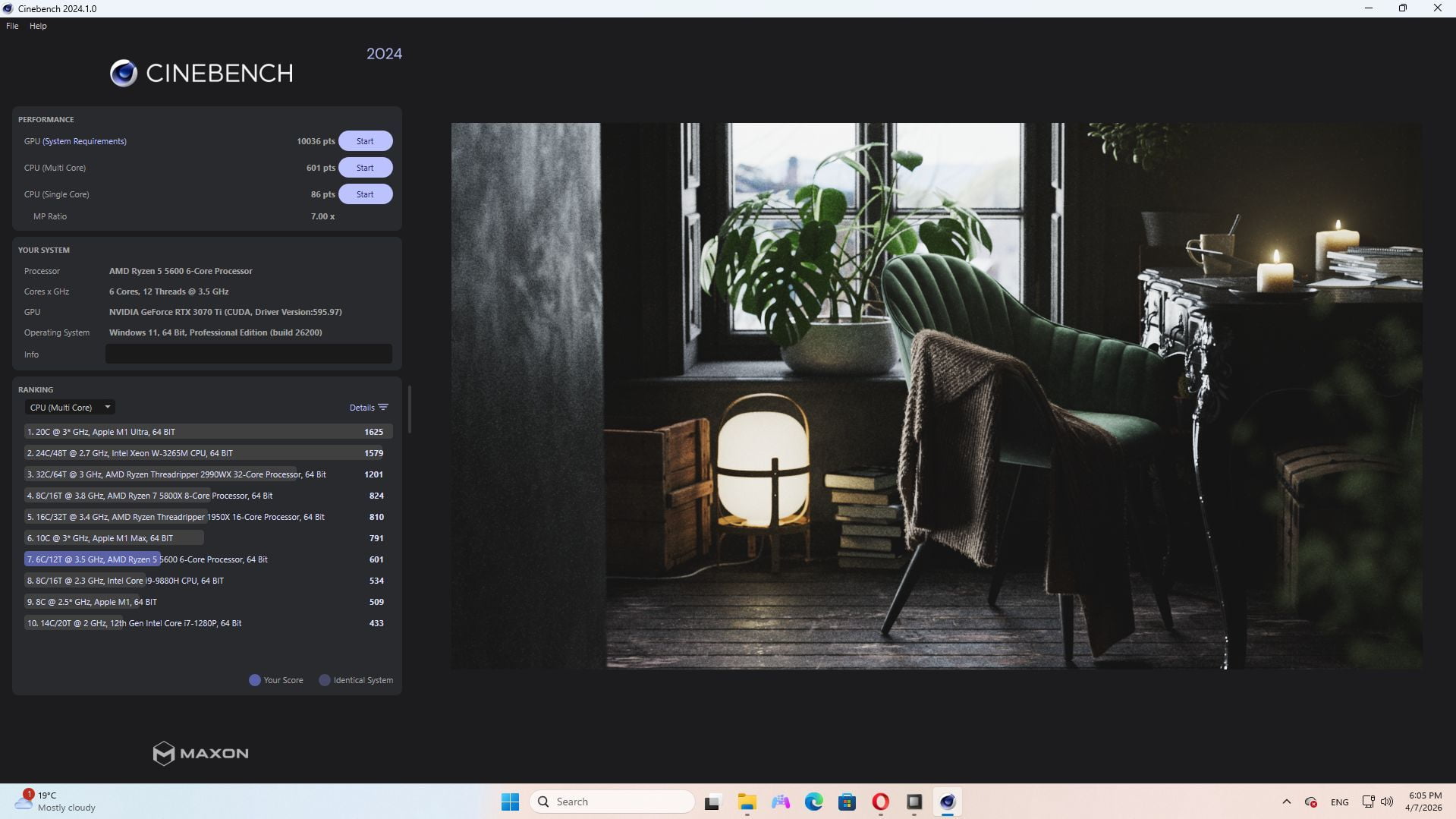Click the NVIDIA GeForce RTX 3070 Ti text
Viewport: 1456px width, 819px height.
pos(225,312)
